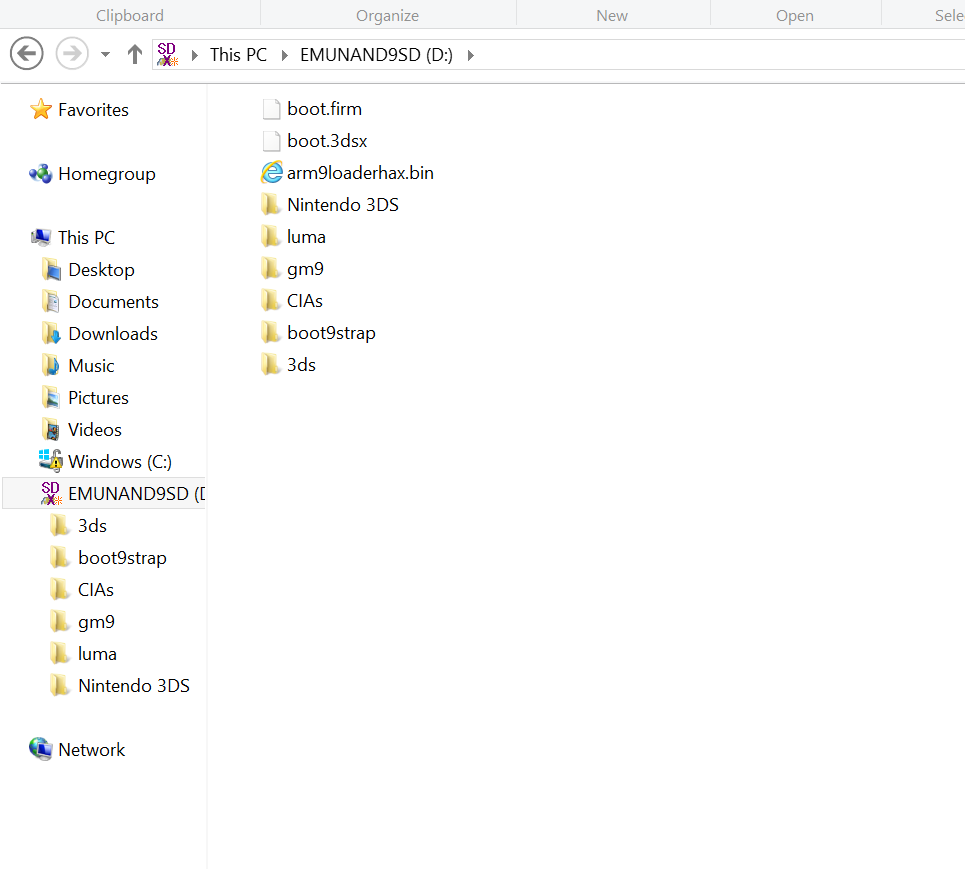This screenshot has height=869, width=965.
Task: Open Videos in the navigation pane
Action: [x=95, y=430]
